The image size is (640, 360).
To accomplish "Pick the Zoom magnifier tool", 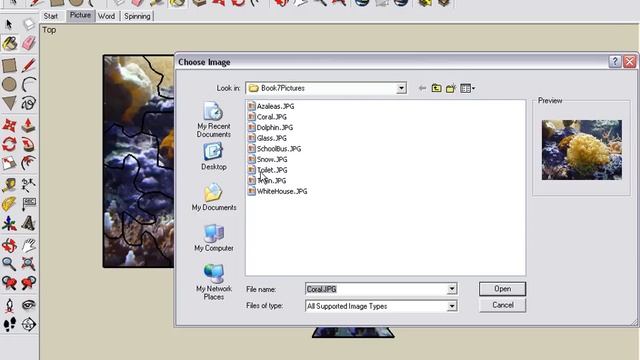I will coord(9,264).
